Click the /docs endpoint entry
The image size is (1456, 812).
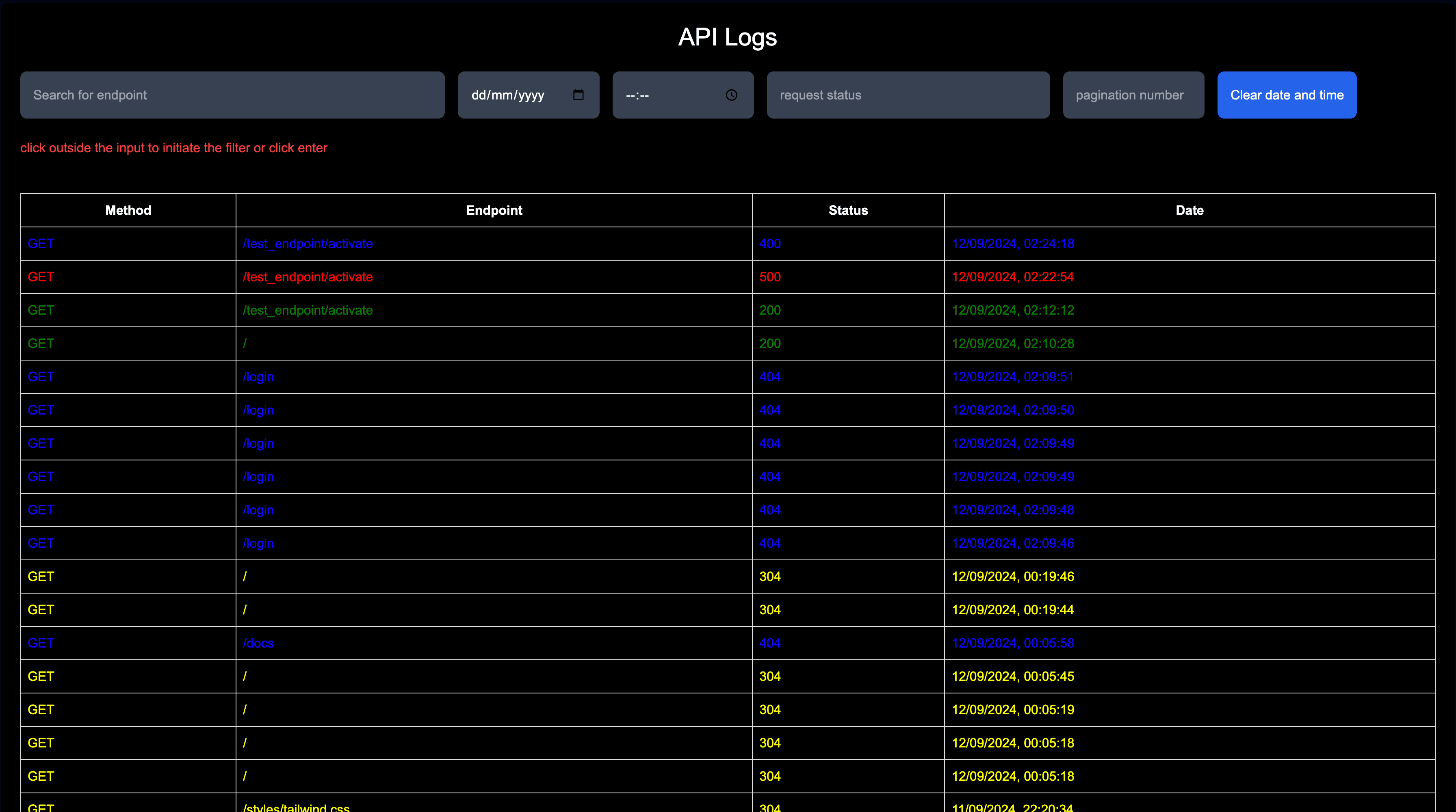coord(258,643)
